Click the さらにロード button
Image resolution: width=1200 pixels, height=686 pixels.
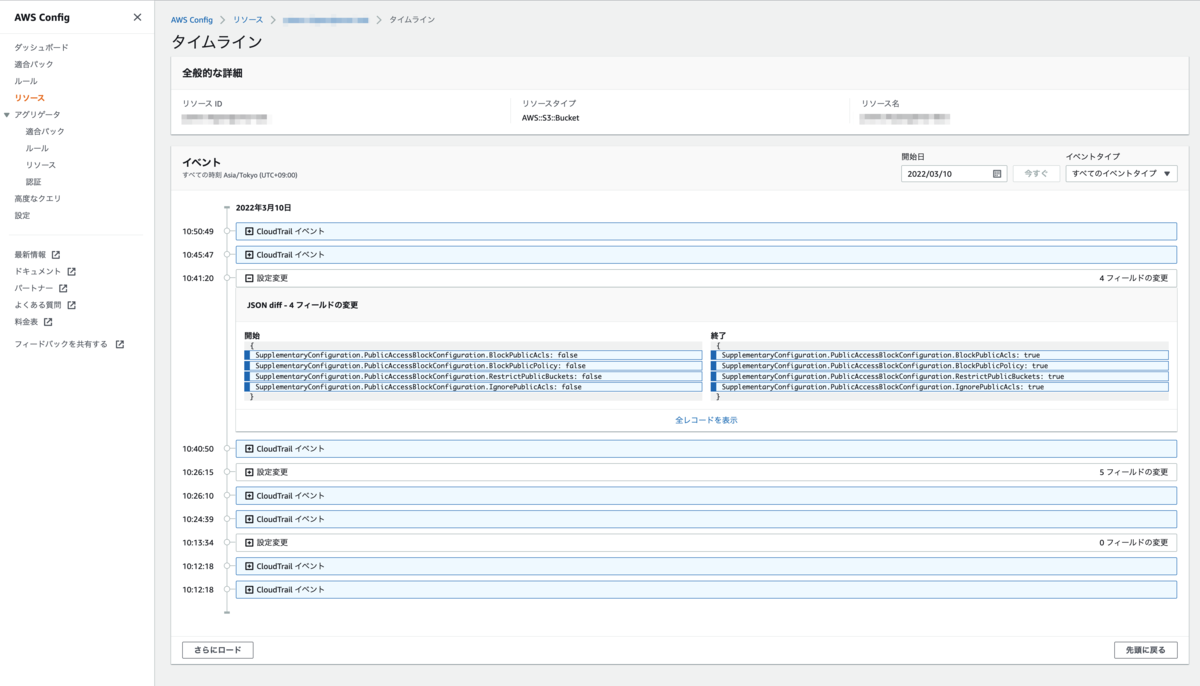tap(218, 650)
